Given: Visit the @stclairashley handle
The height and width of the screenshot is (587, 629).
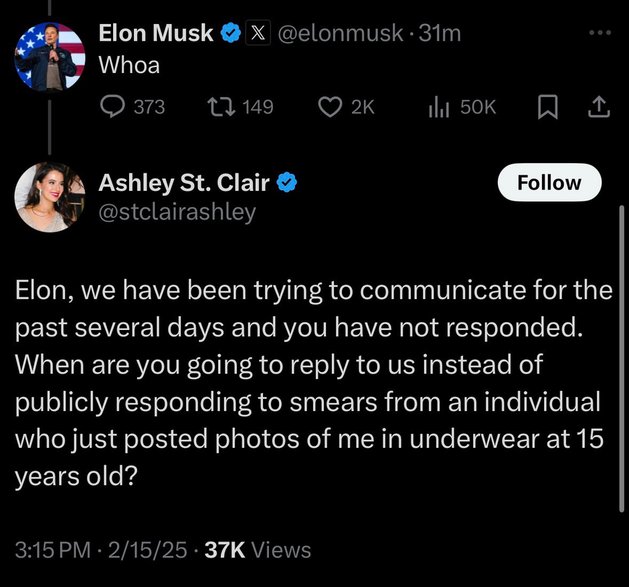Looking at the screenshot, I should click(x=177, y=212).
